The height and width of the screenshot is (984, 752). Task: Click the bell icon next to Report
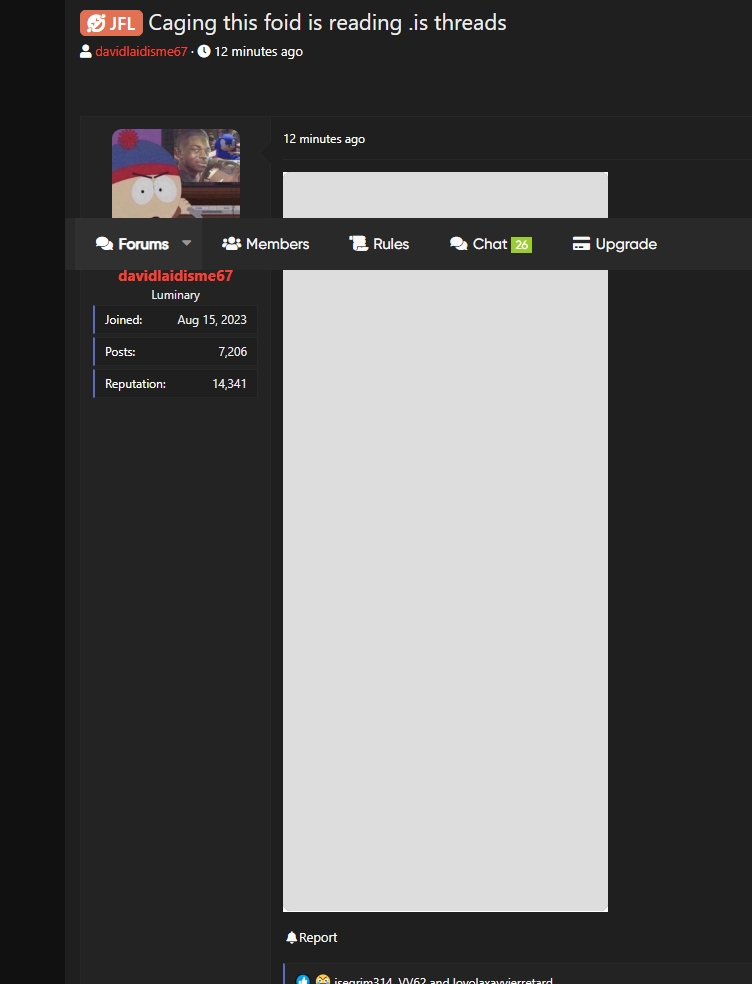point(291,938)
